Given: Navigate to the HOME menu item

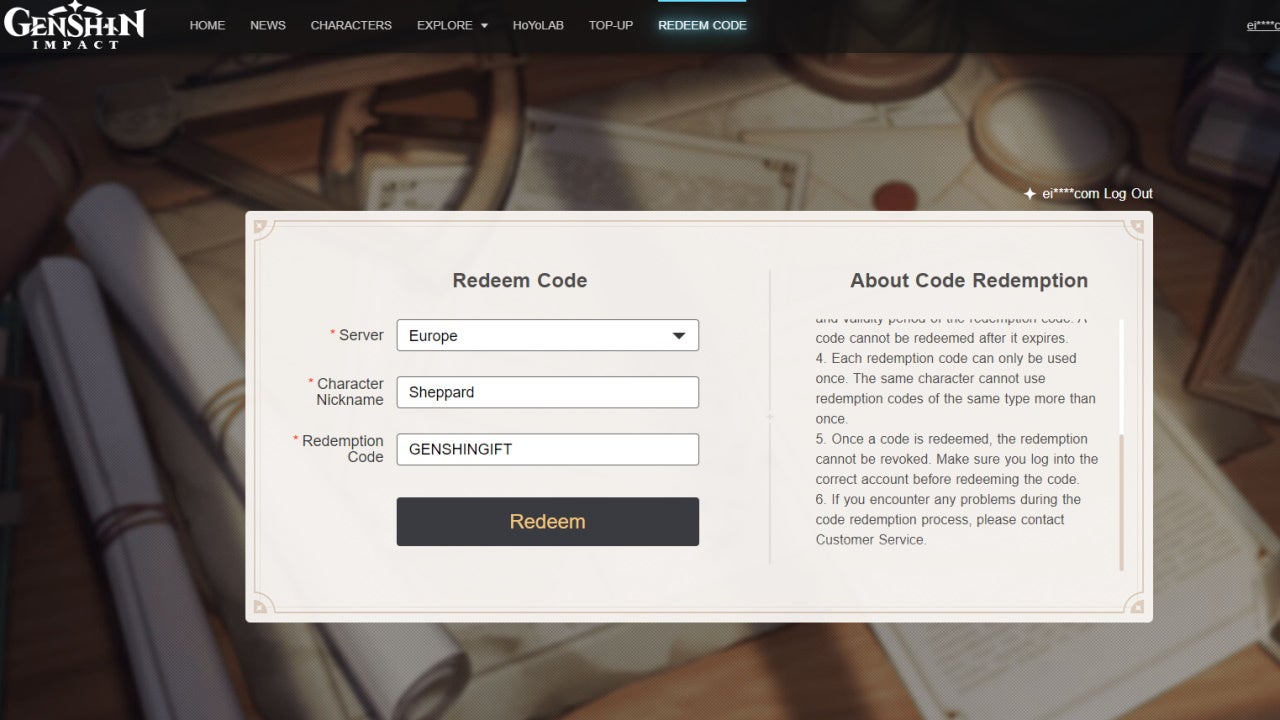Looking at the screenshot, I should tap(207, 25).
